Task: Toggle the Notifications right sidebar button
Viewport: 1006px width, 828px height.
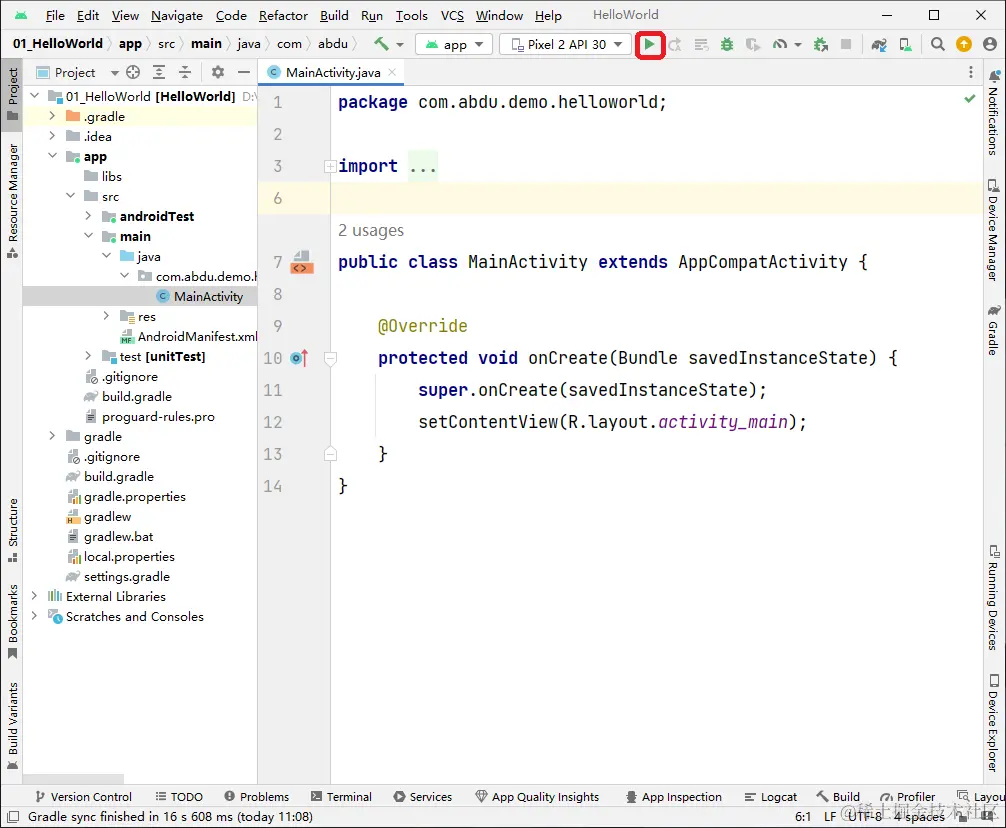Action: pos(993,113)
